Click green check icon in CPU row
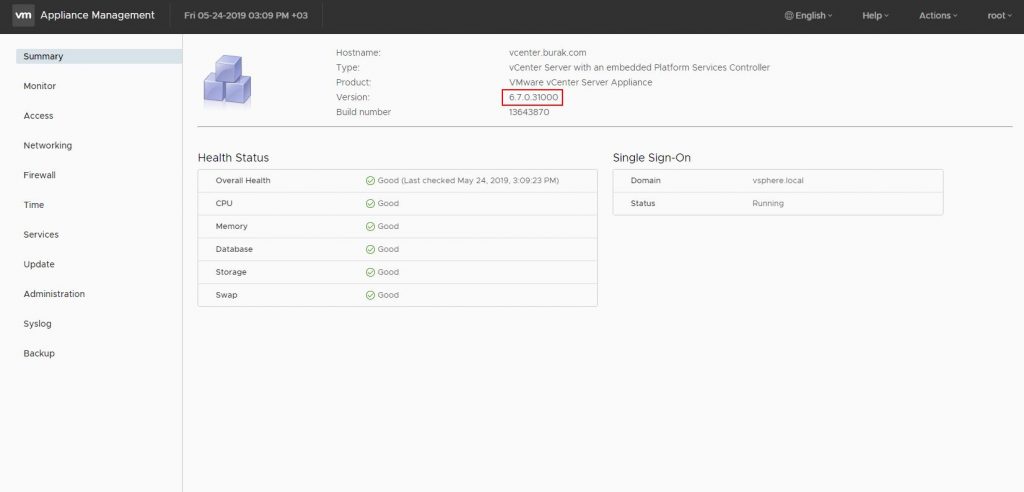The image size is (1024, 492). [370, 203]
